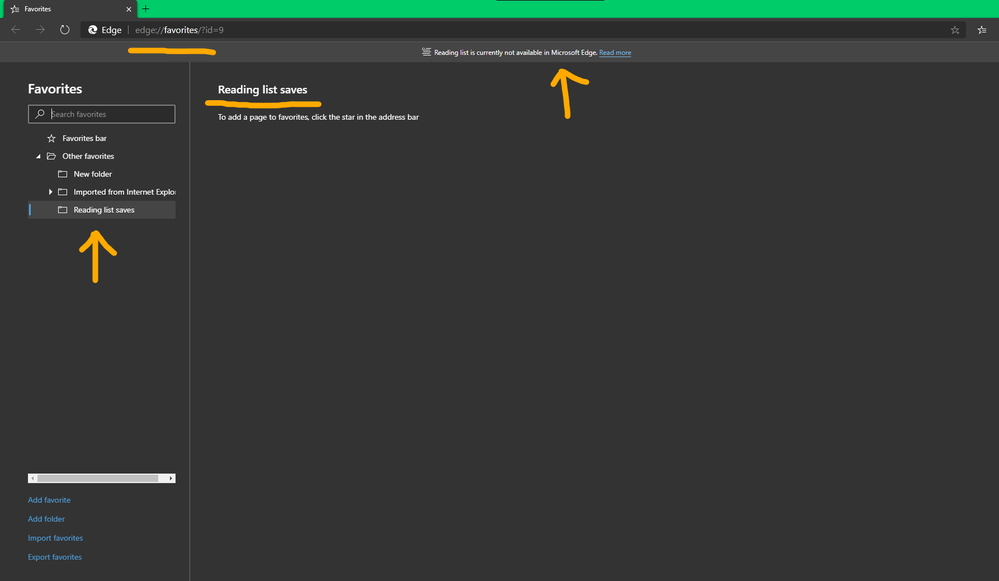Go forward with the forward arrow
Screen dimensions: 999x581
tap(40, 30)
